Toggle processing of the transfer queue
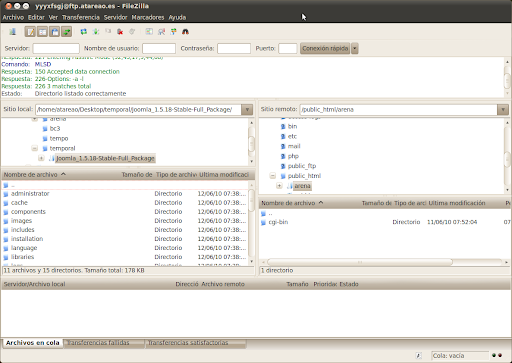Viewport: 512px width, 363px height. point(96,32)
